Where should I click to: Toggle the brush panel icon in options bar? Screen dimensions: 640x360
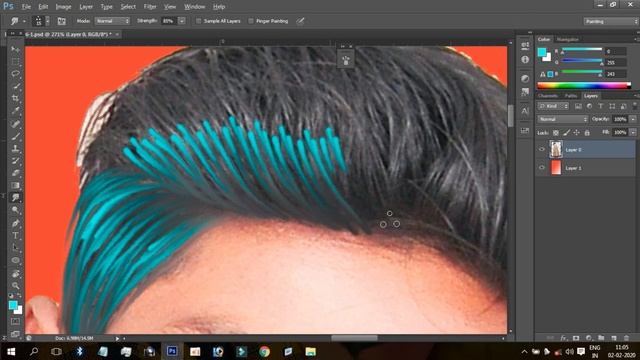tap(62, 21)
